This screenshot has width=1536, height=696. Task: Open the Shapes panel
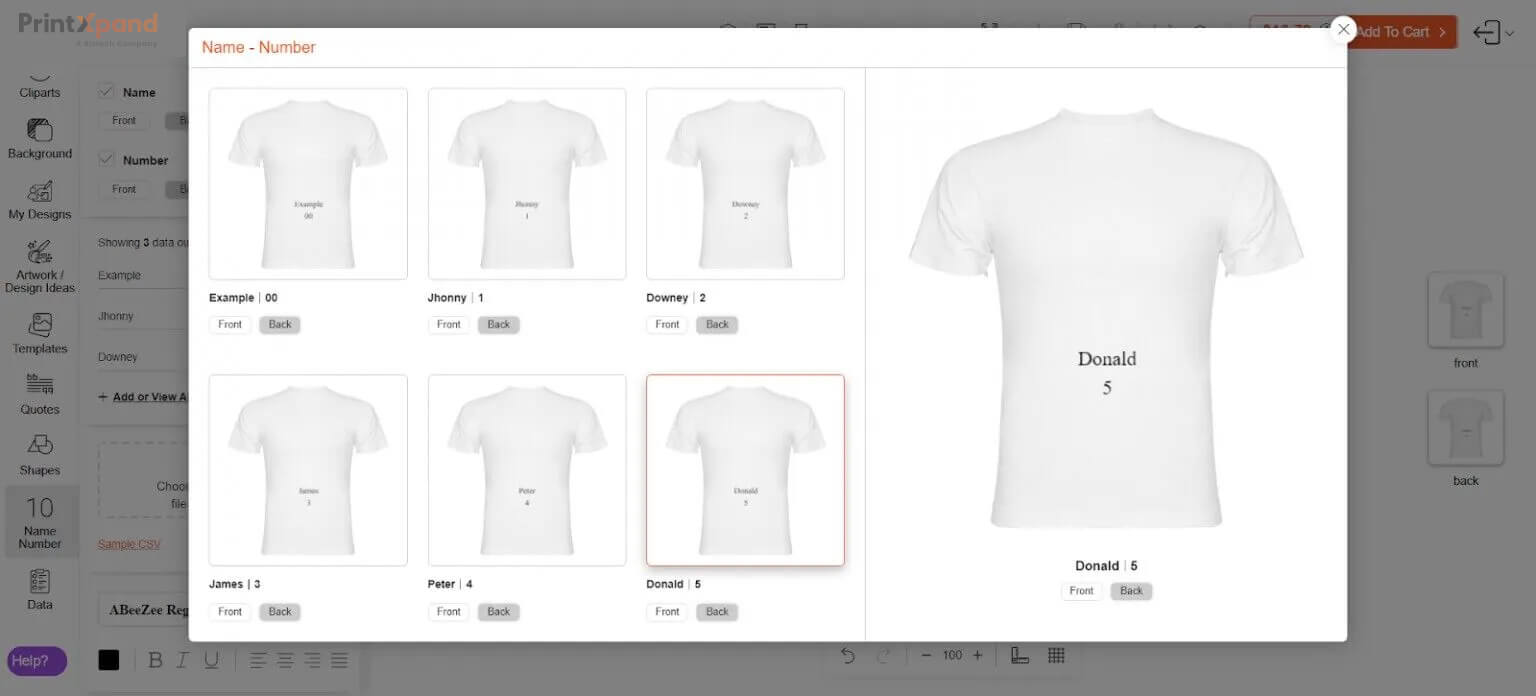pos(39,455)
